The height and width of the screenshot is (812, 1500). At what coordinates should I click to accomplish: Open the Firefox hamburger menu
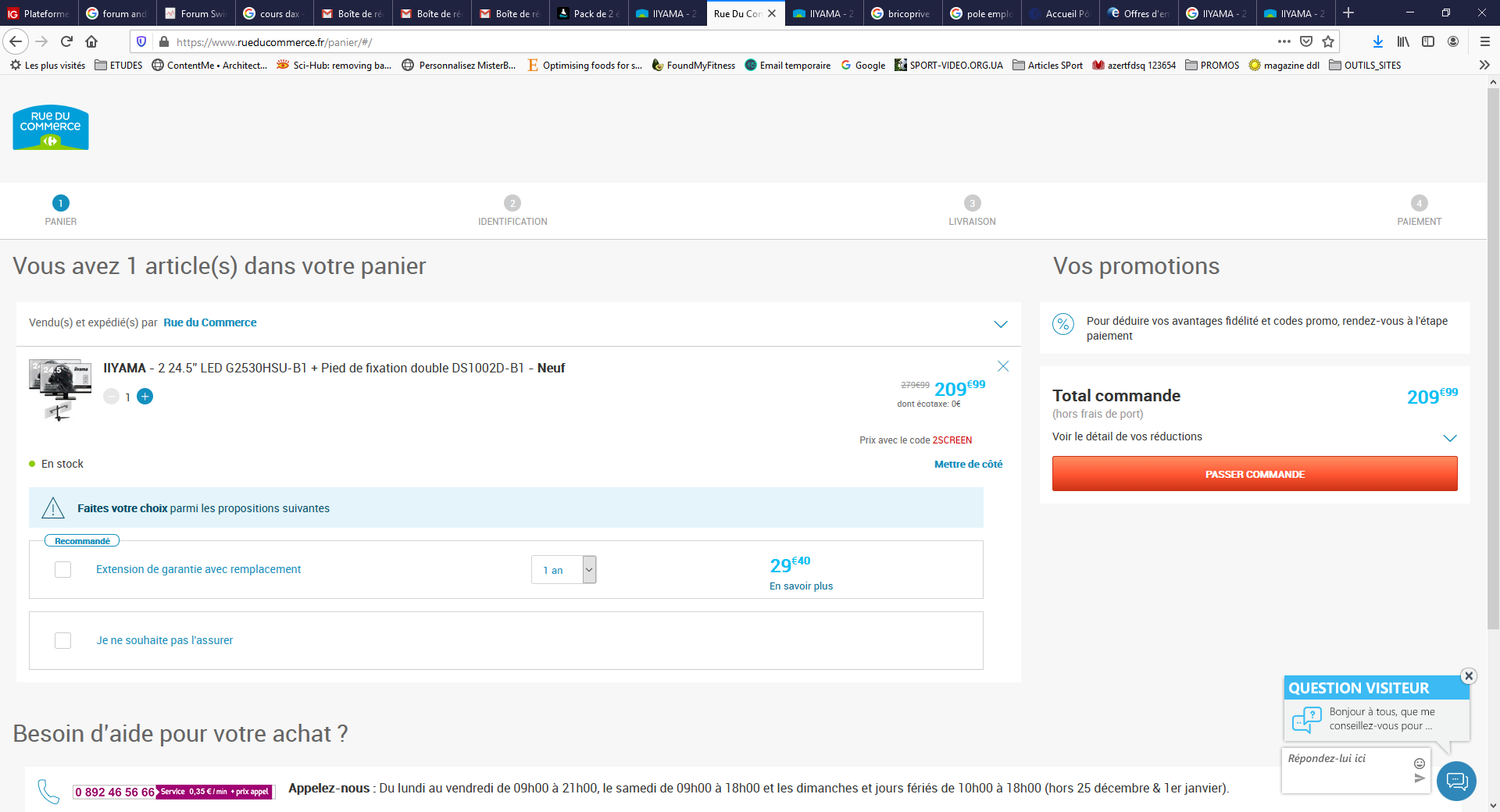point(1485,41)
